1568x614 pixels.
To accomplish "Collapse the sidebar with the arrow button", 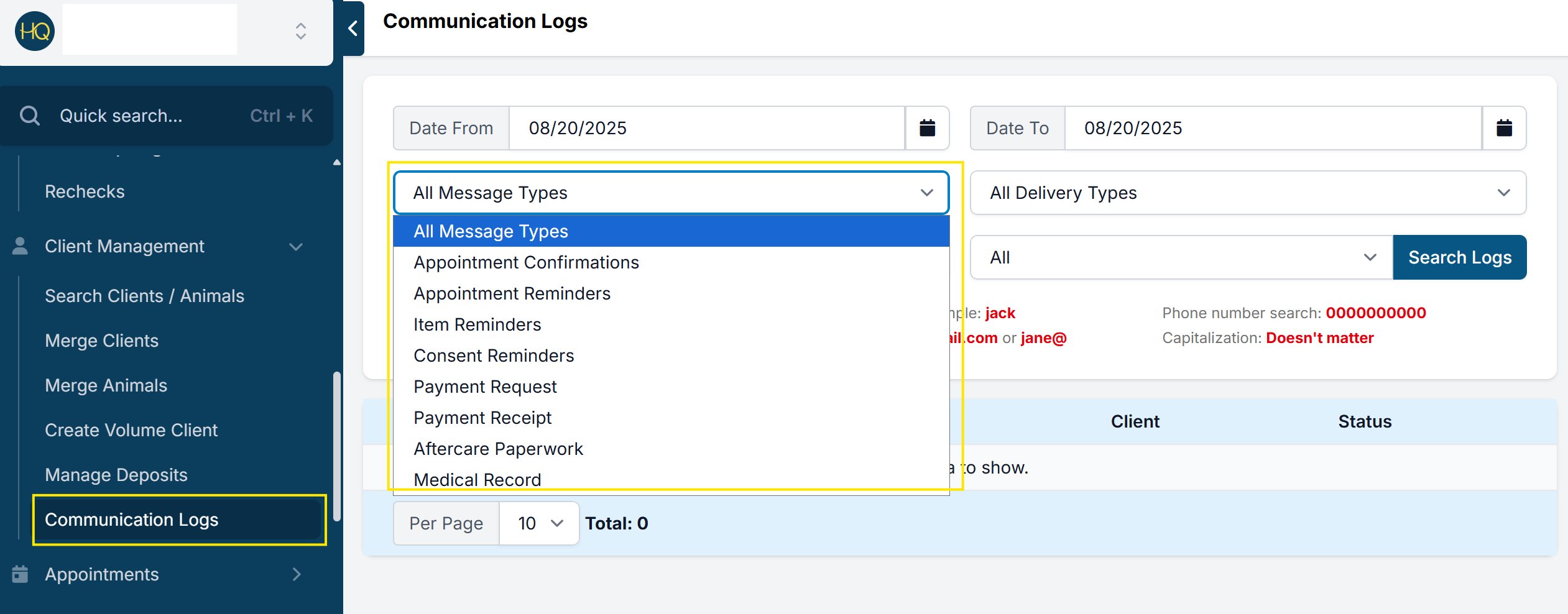I will coord(353,29).
